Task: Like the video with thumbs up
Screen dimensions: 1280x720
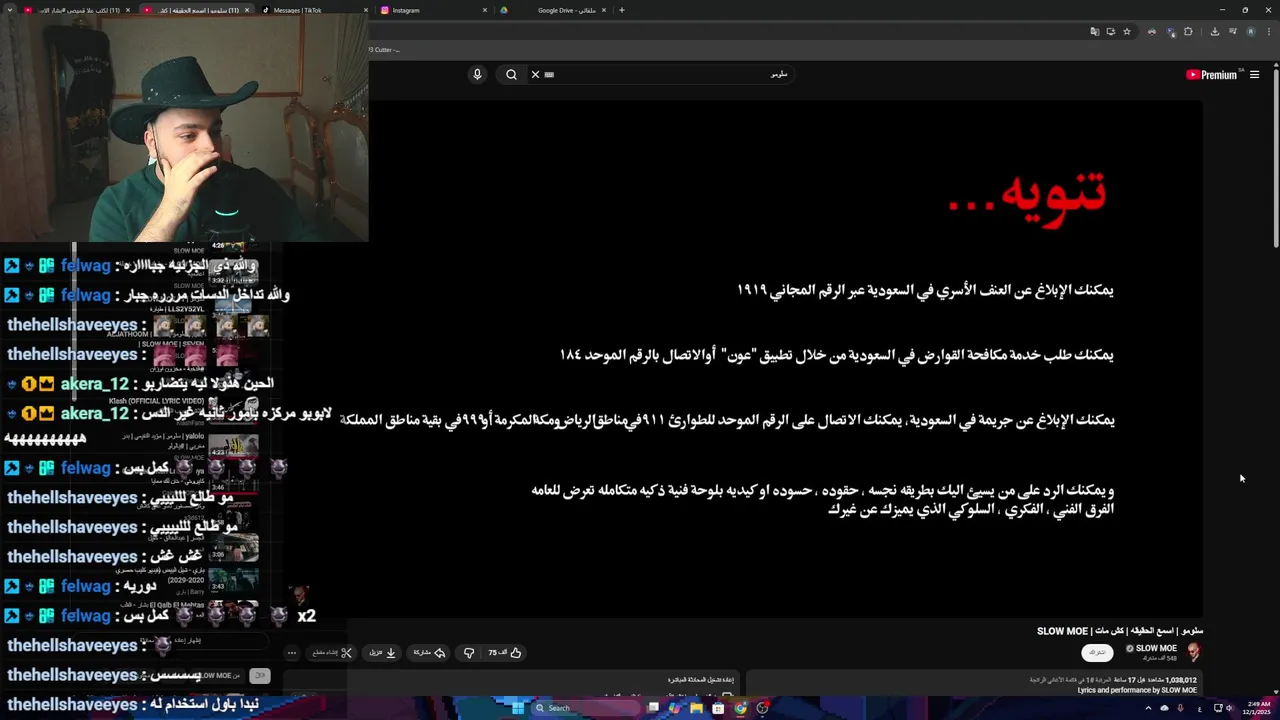Action: pos(506,653)
